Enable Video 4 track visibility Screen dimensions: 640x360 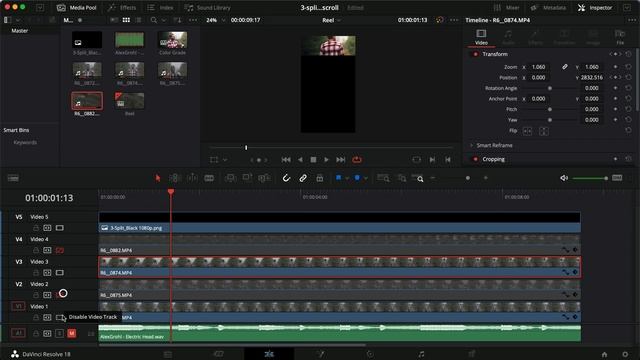click(x=60, y=250)
